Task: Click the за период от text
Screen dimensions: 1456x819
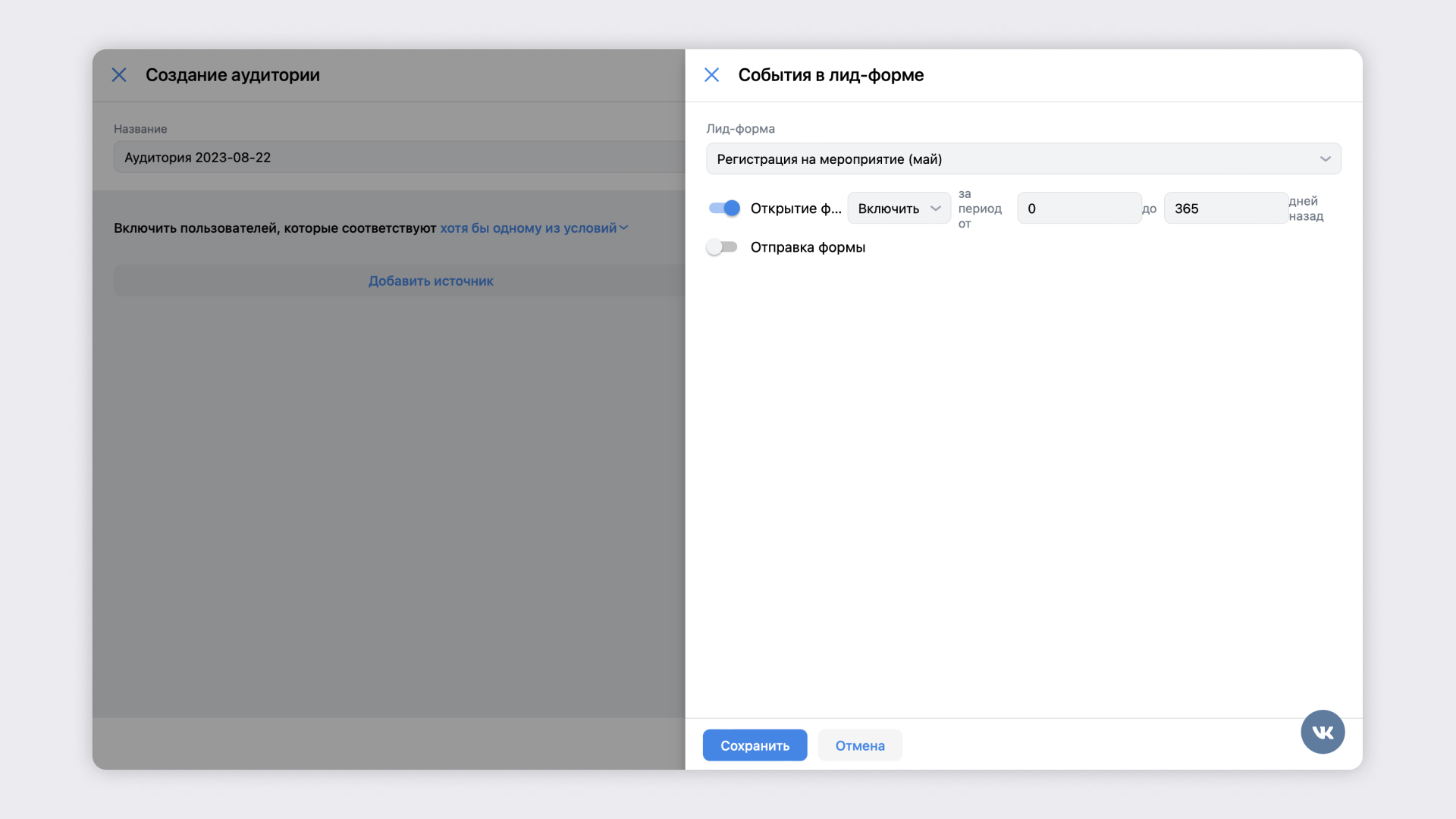Action: (980, 209)
